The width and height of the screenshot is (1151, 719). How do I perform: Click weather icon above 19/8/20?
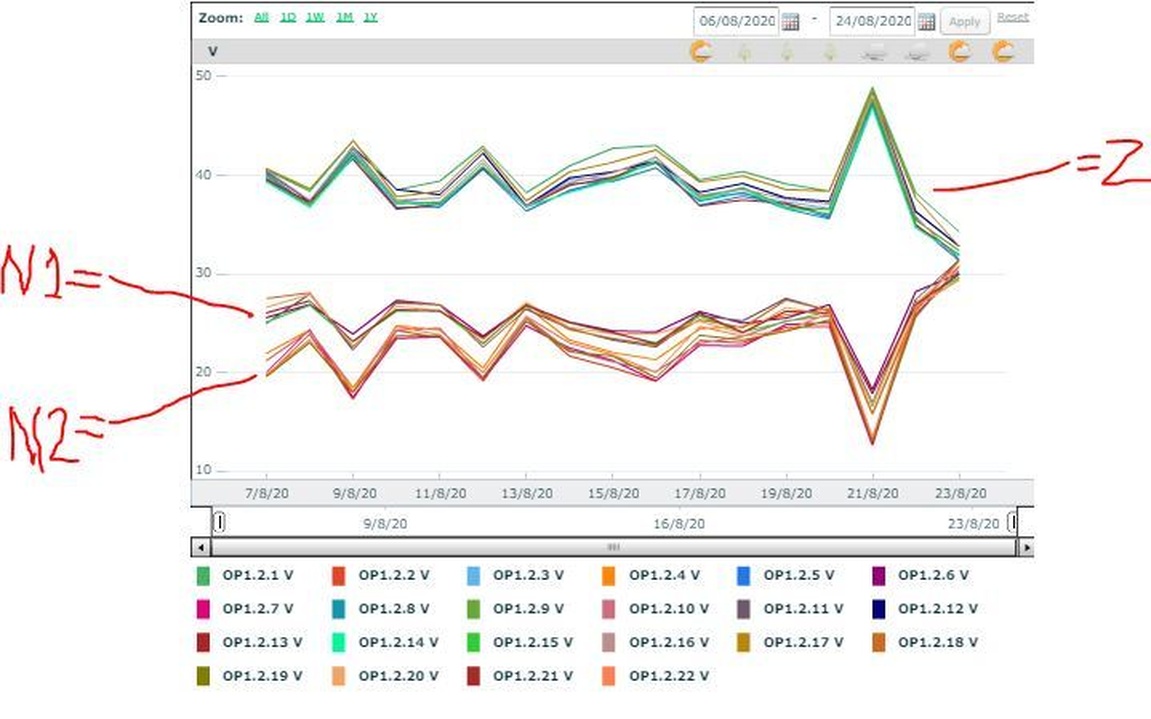point(787,51)
